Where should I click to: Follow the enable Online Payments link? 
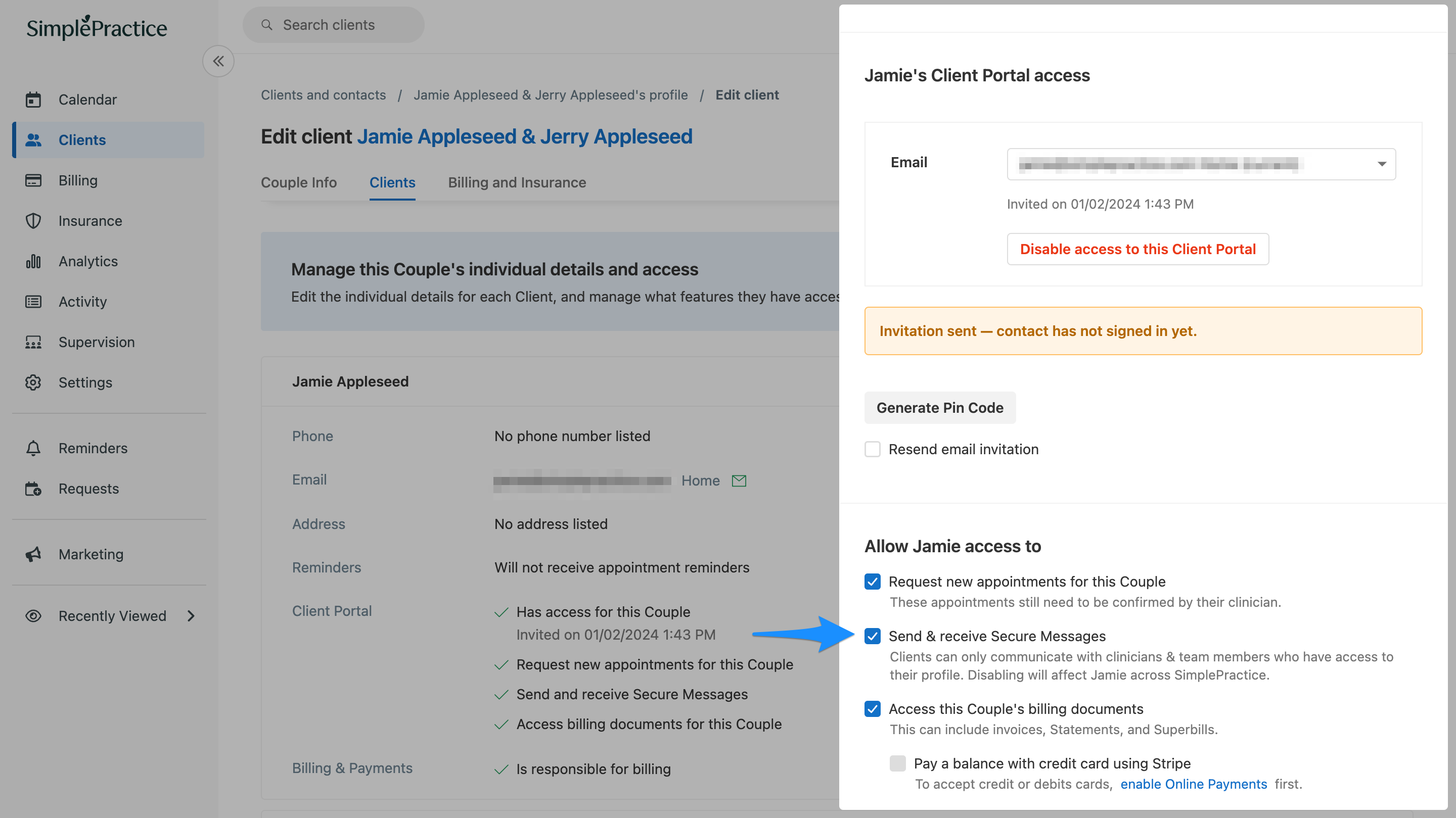click(1193, 784)
